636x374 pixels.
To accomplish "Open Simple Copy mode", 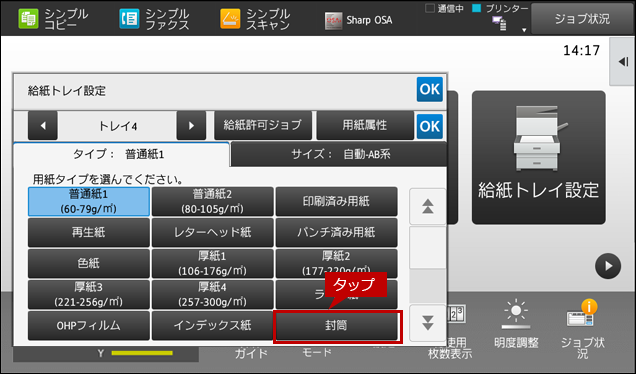I will [53, 19].
